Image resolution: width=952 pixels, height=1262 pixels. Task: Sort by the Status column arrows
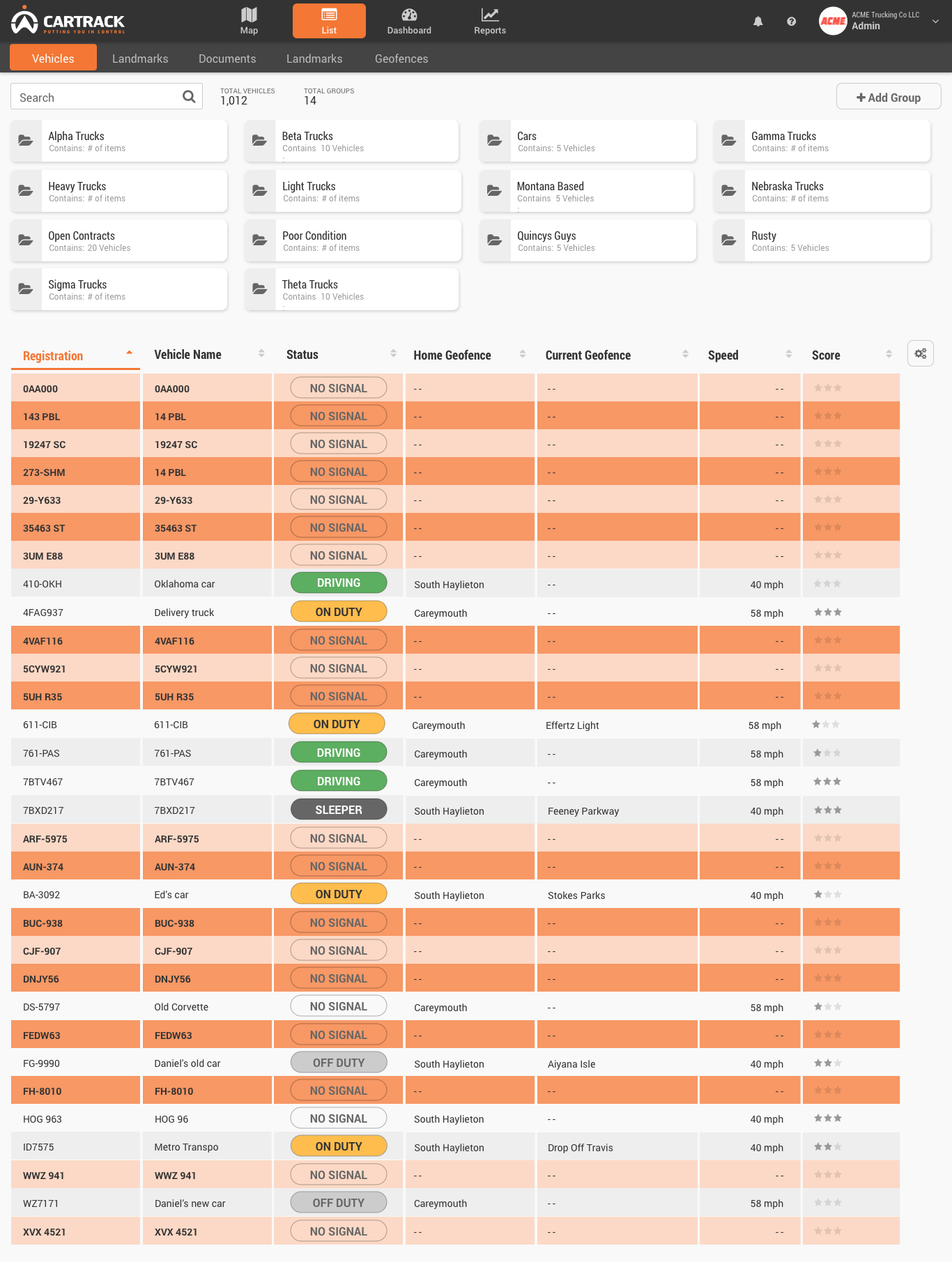(393, 353)
